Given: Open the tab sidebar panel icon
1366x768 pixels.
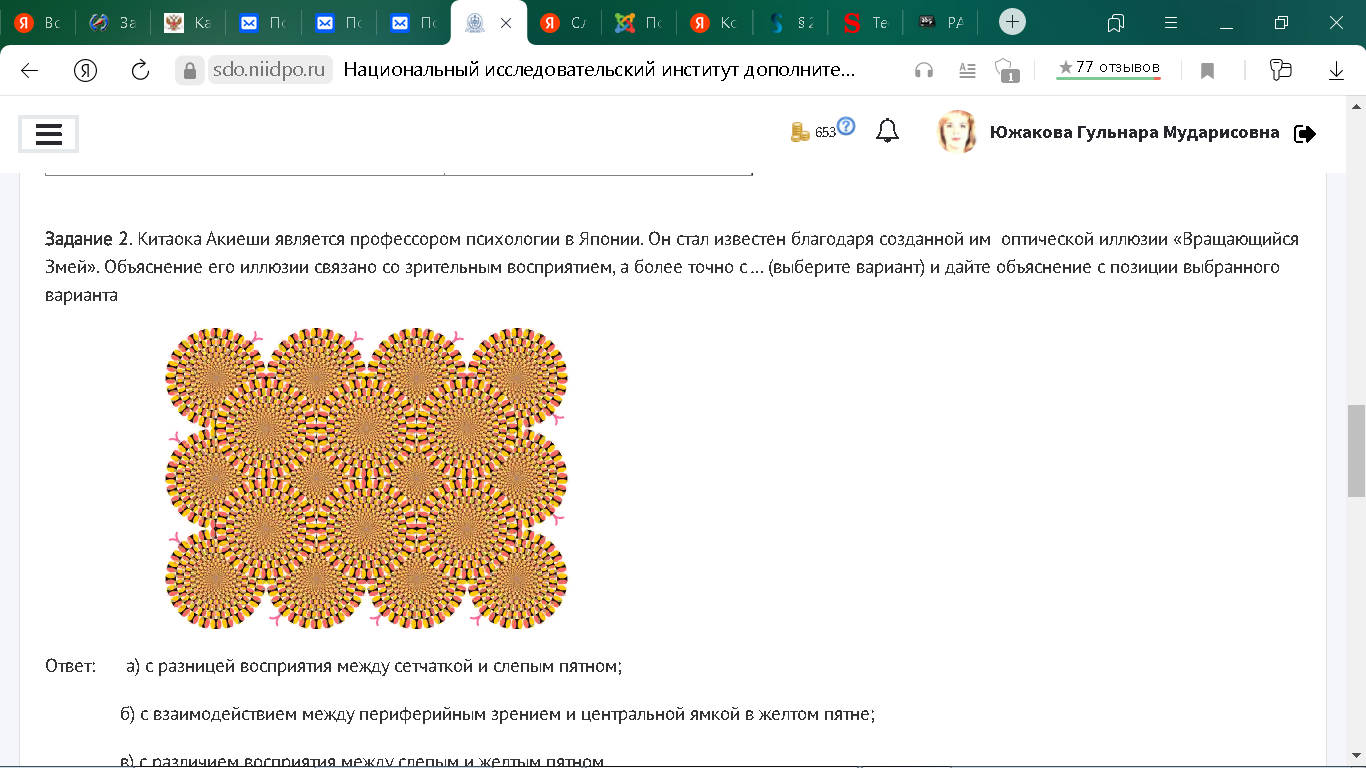Looking at the screenshot, I should pyautogui.click(x=1117, y=22).
